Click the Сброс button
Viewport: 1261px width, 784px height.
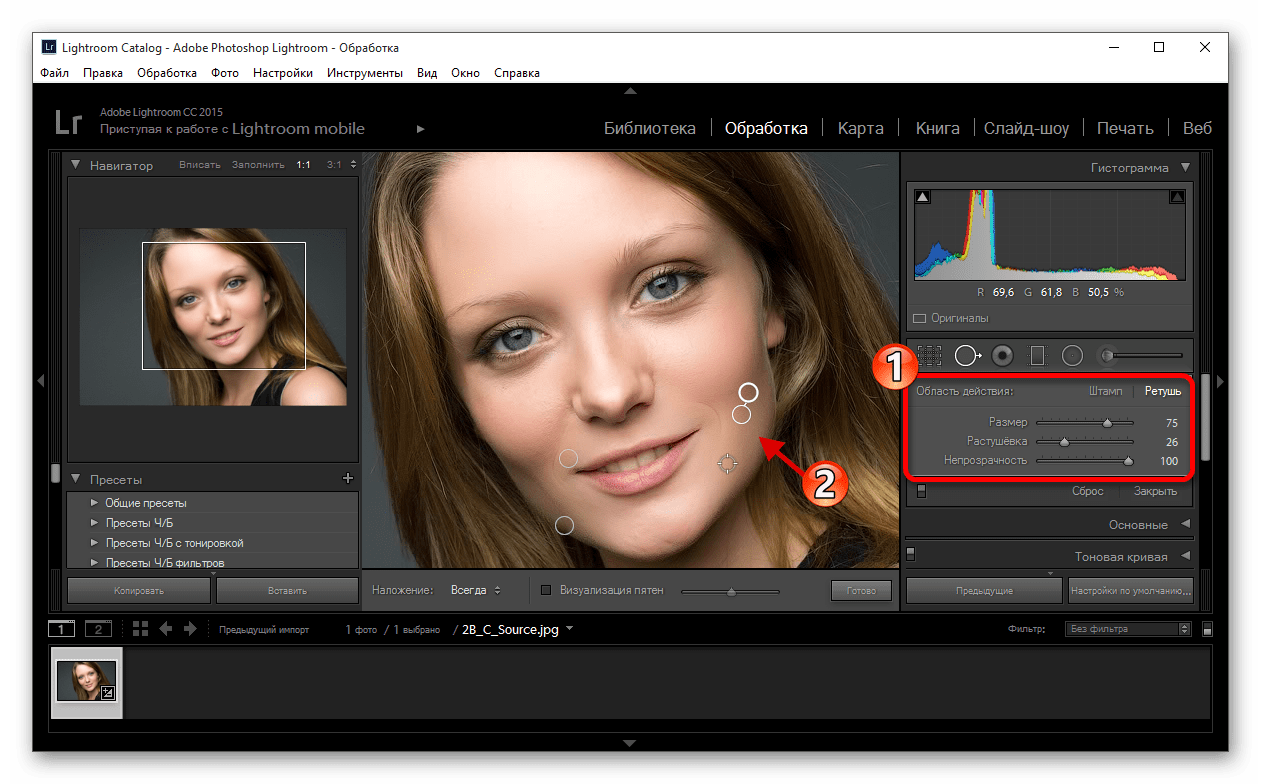1087,491
